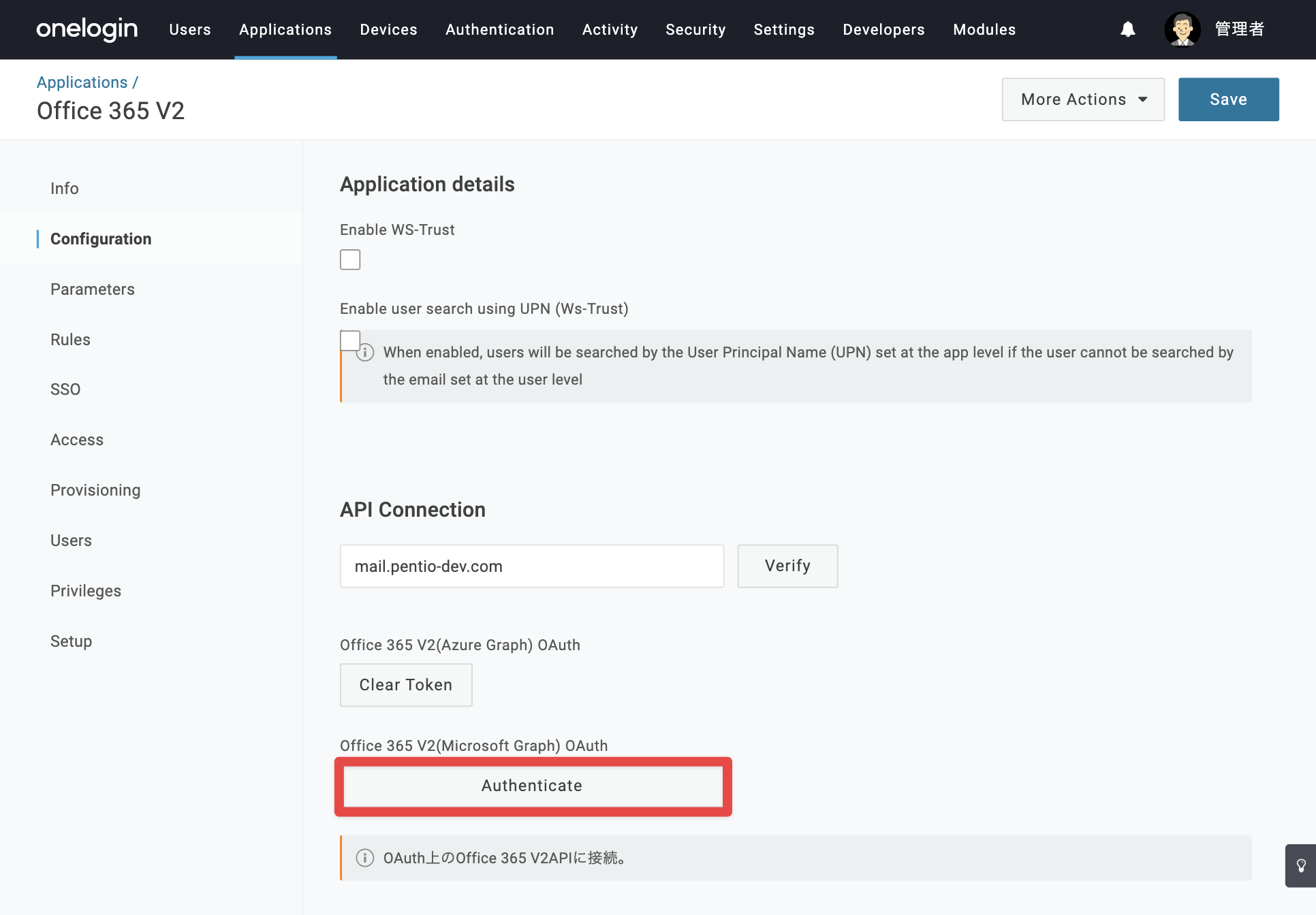Click the More Actions caret arrow

point(1143,99)
